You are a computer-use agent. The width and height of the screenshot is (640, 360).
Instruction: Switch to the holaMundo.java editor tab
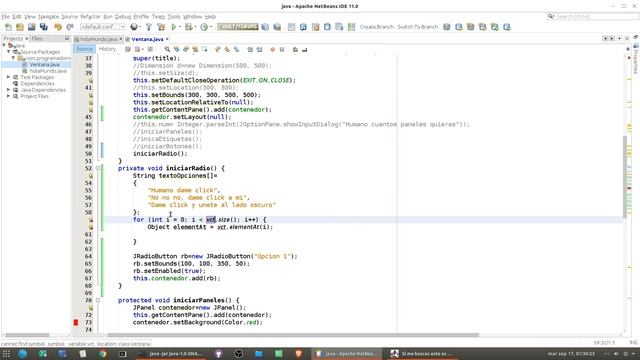point(98,39)
